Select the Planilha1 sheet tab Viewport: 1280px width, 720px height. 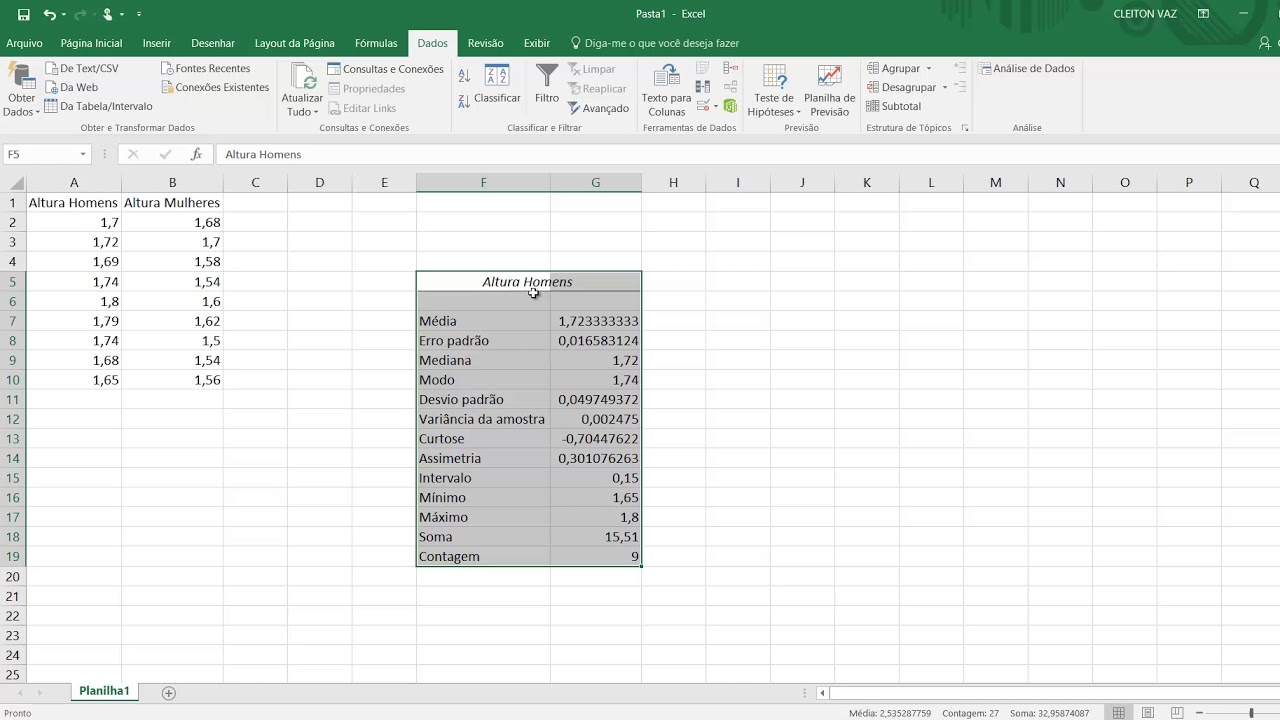point(104,691)
